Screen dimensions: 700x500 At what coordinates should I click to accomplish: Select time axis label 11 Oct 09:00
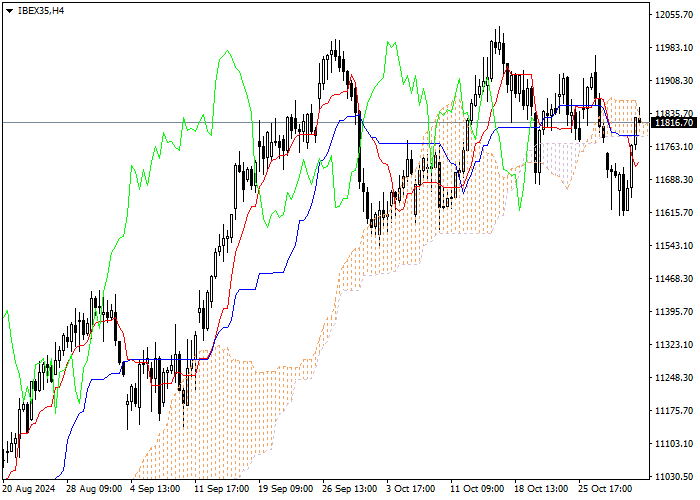tap(477, 489)
